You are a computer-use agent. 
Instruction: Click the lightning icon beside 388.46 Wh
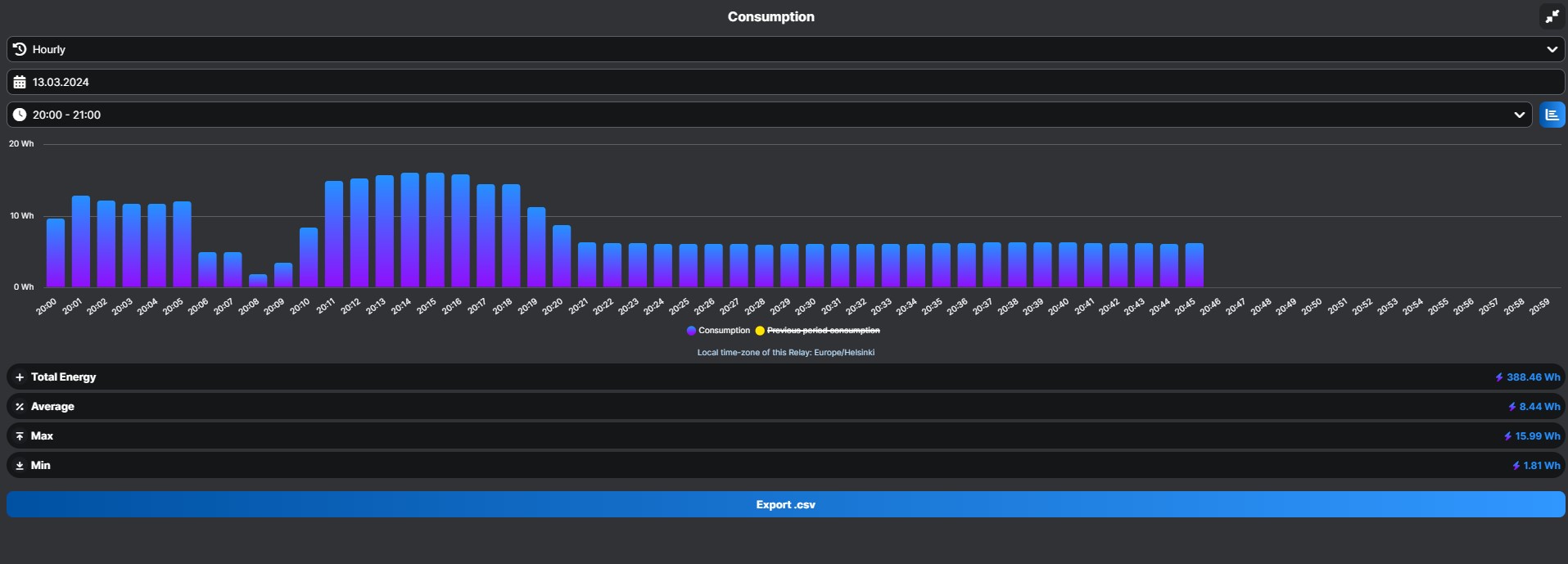point(1499,377)
